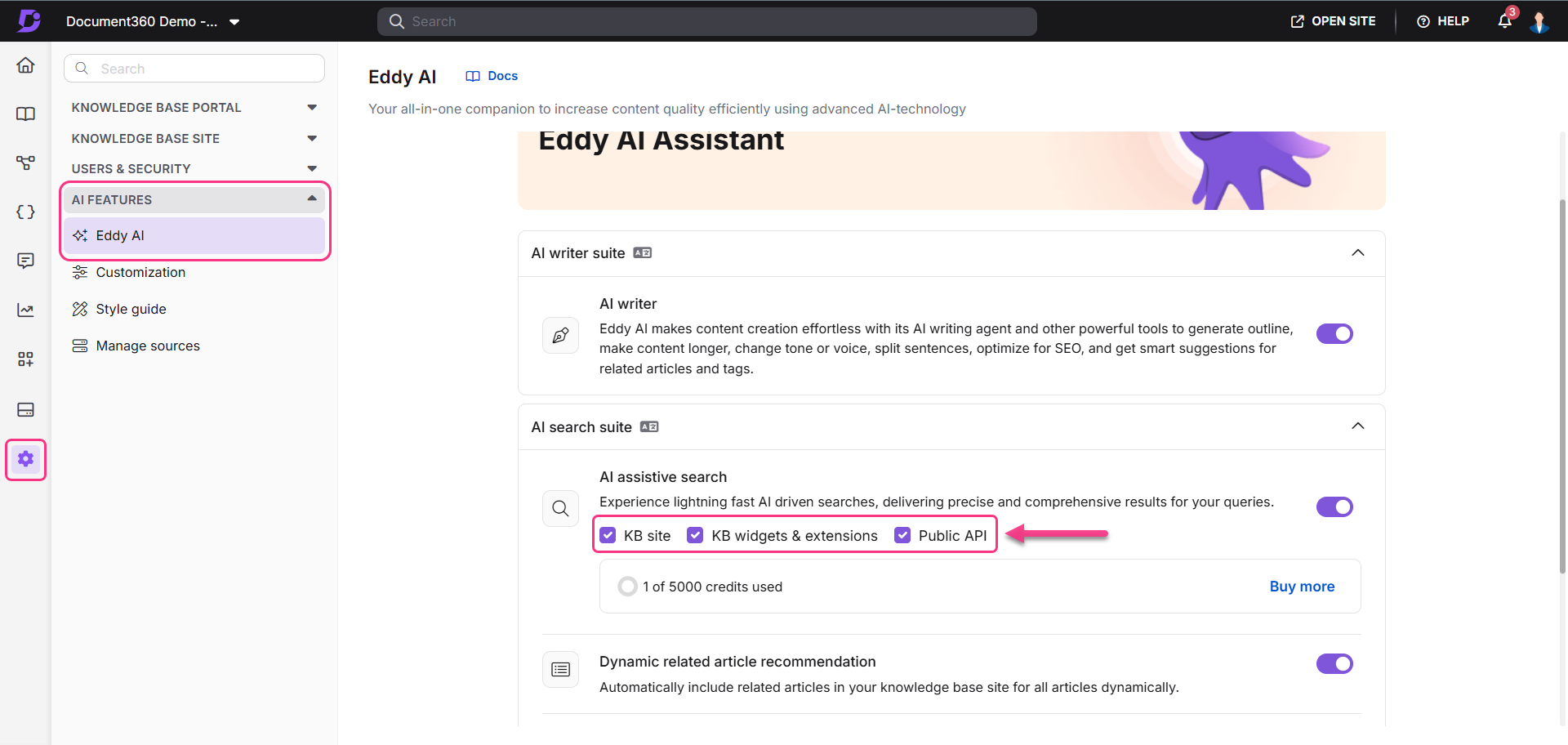Viewport: 1568px width, 745px height.
Task: Select Manage sources menu item
Action: coord(147,346)
